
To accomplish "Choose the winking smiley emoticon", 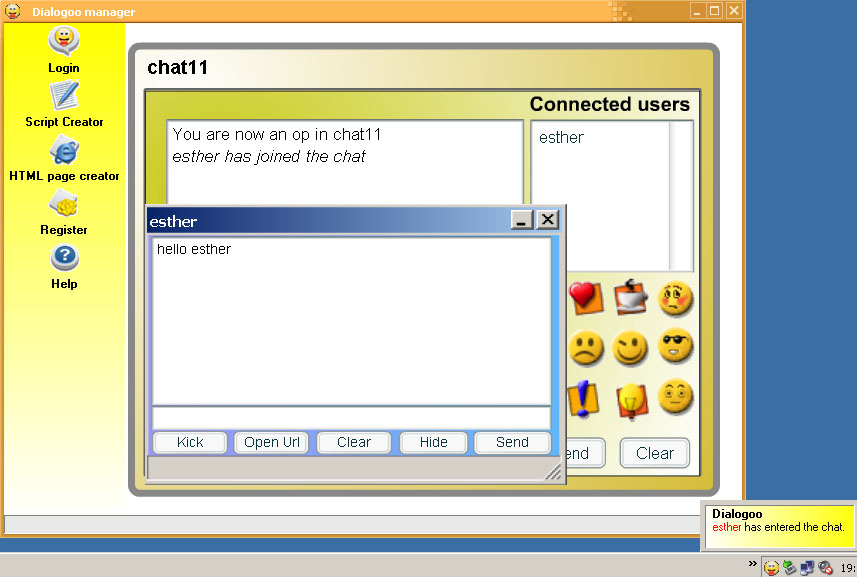I will click(631, 348).
